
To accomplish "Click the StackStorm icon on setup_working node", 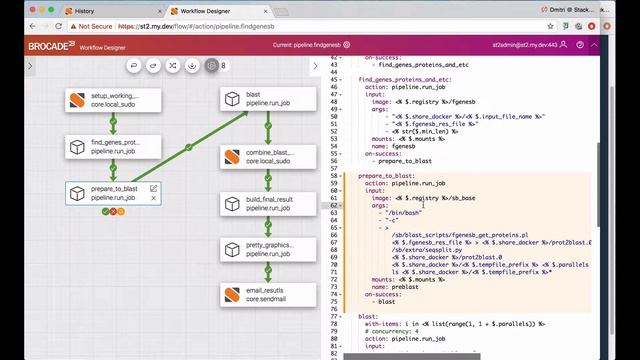I will pos(77,100).
